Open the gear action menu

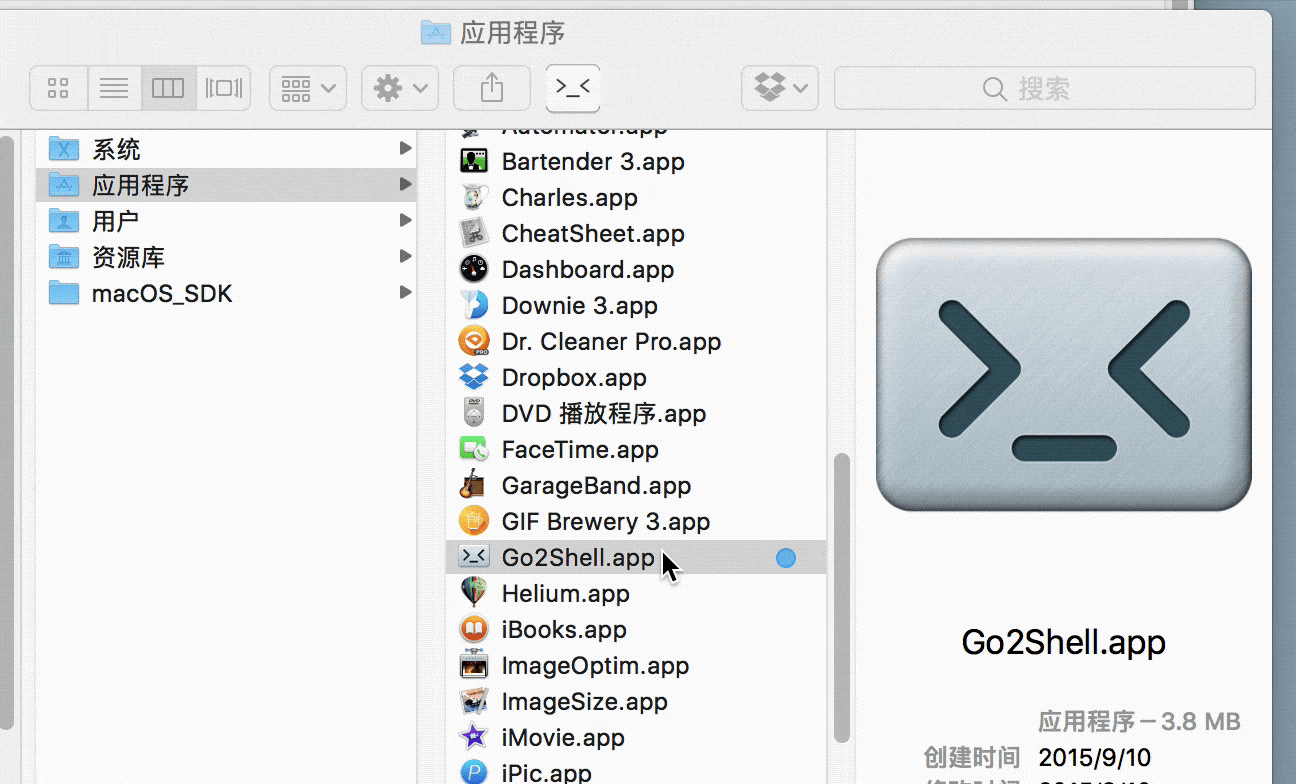(400, 88)
